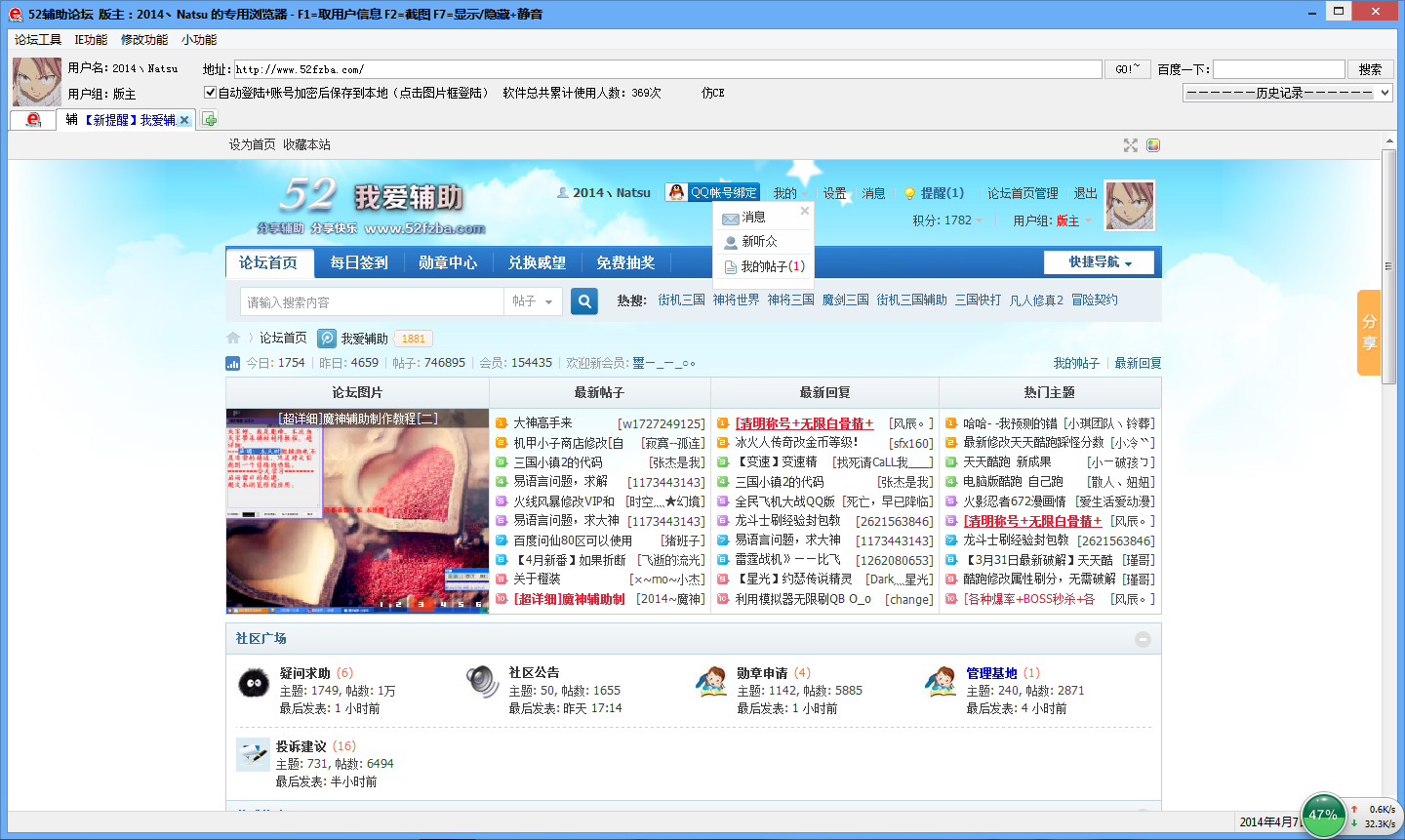Viewport: 1405px width, 840px height.
Task: Click the user avatar login picture beside 用户名
Action: 37,82
